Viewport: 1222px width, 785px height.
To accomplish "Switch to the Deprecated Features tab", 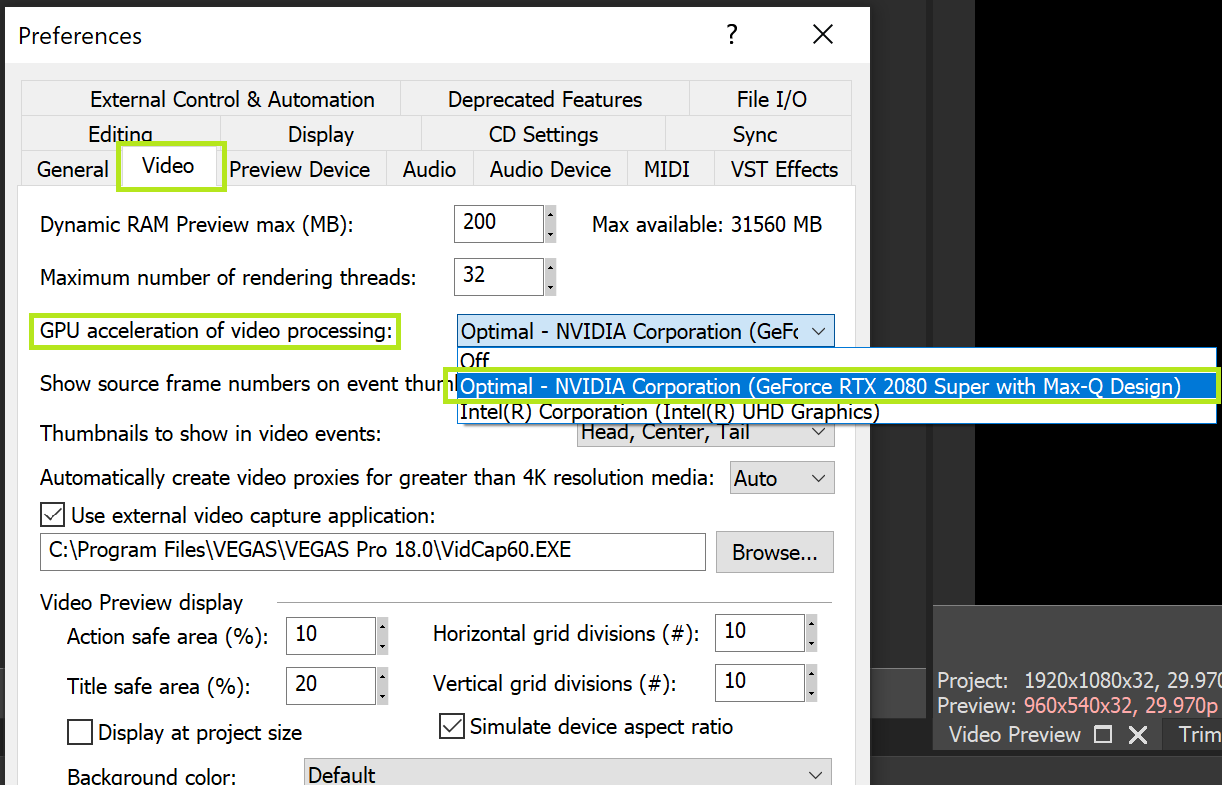I will pos(545,99).
